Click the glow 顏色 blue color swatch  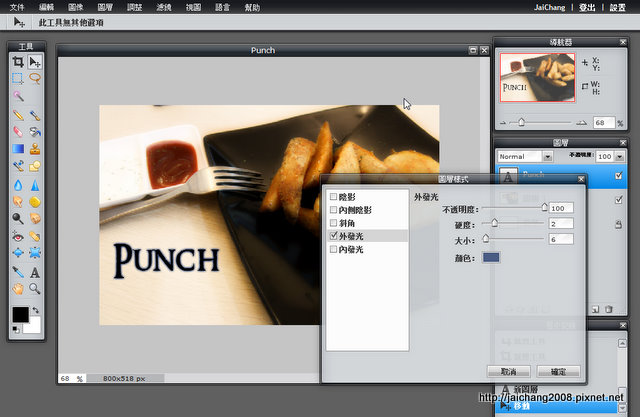[491, 257]
